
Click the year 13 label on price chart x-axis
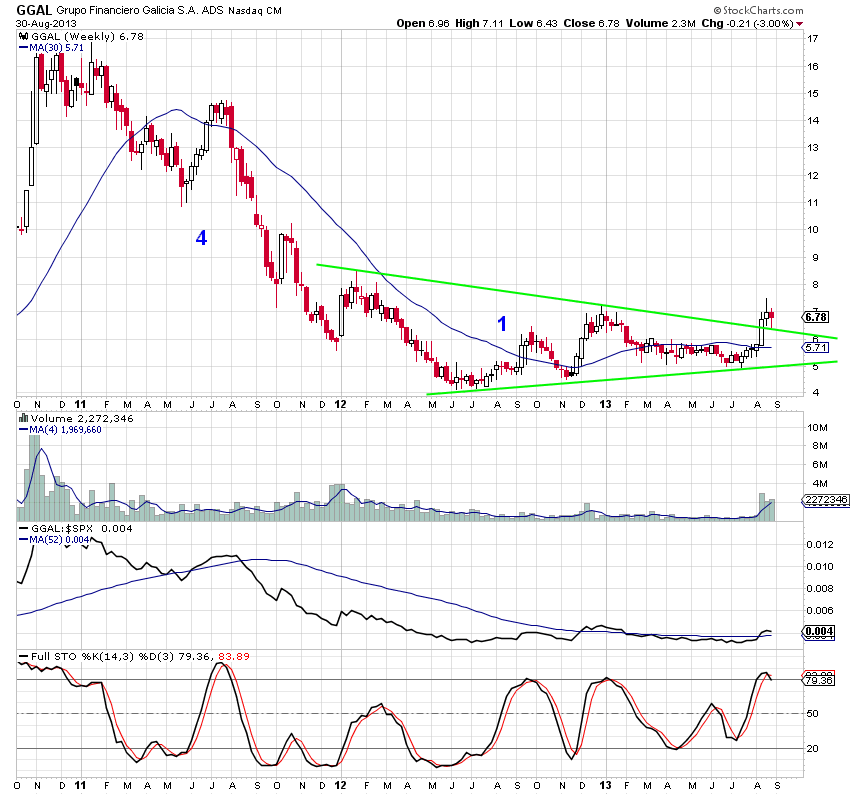pyautogui.click(x=606, y=404)
